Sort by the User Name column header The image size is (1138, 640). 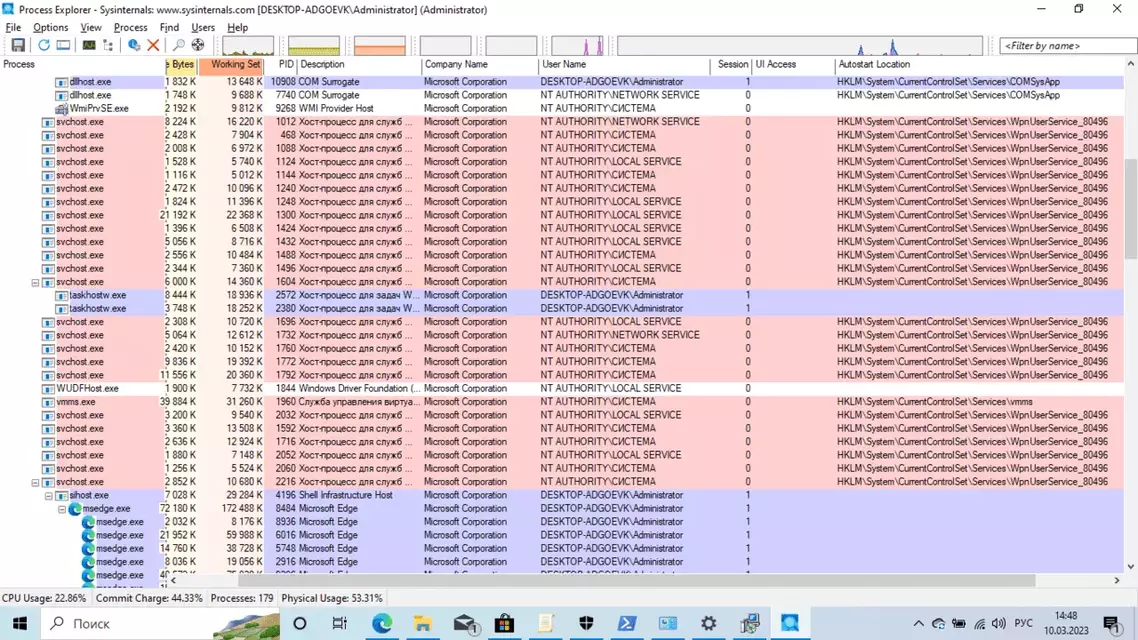point(624,65)
